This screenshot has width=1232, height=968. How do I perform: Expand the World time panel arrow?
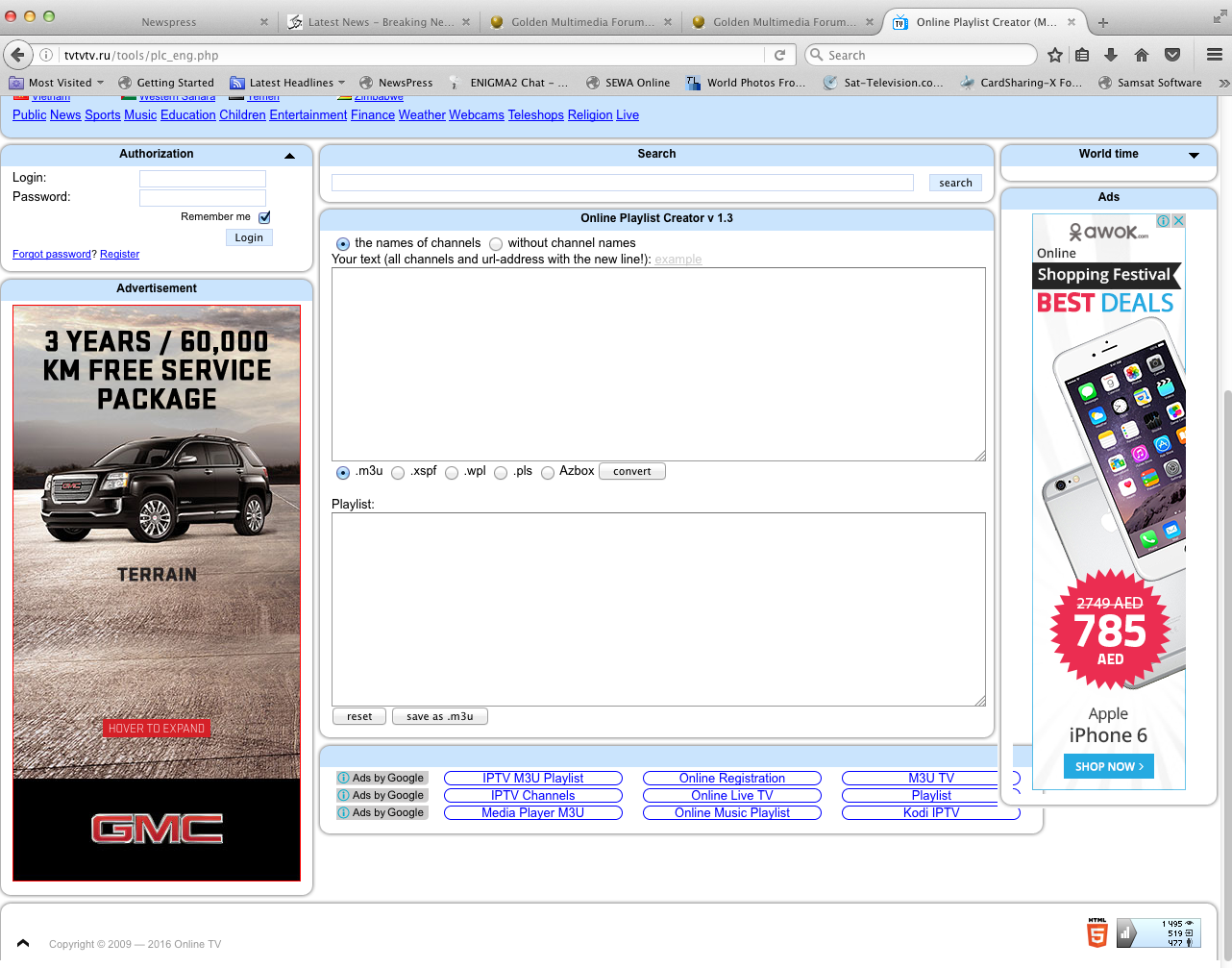tap(1194, 155)
